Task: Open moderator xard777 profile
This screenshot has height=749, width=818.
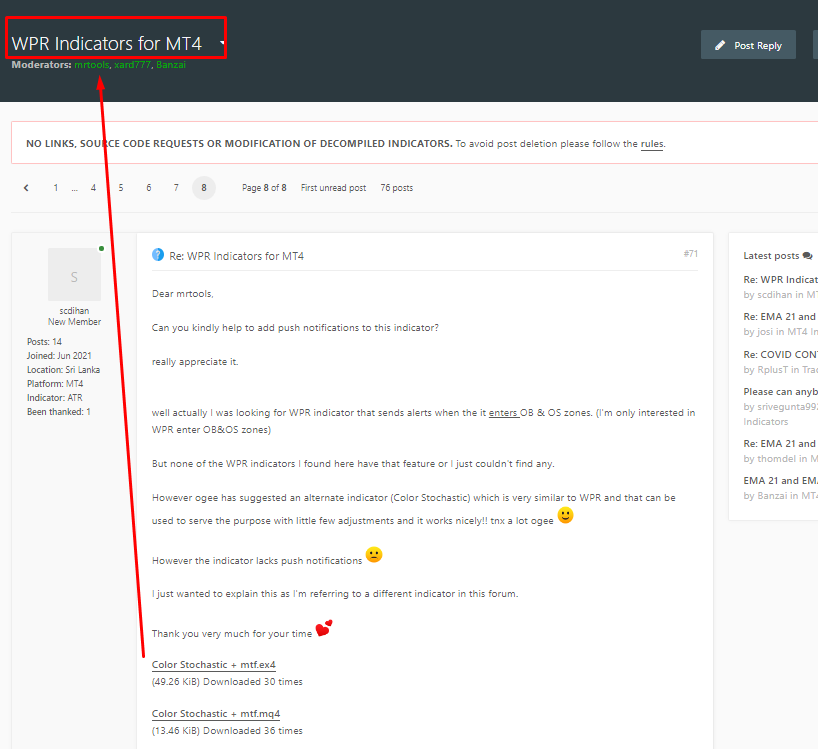Action: (x=133, y=65)
